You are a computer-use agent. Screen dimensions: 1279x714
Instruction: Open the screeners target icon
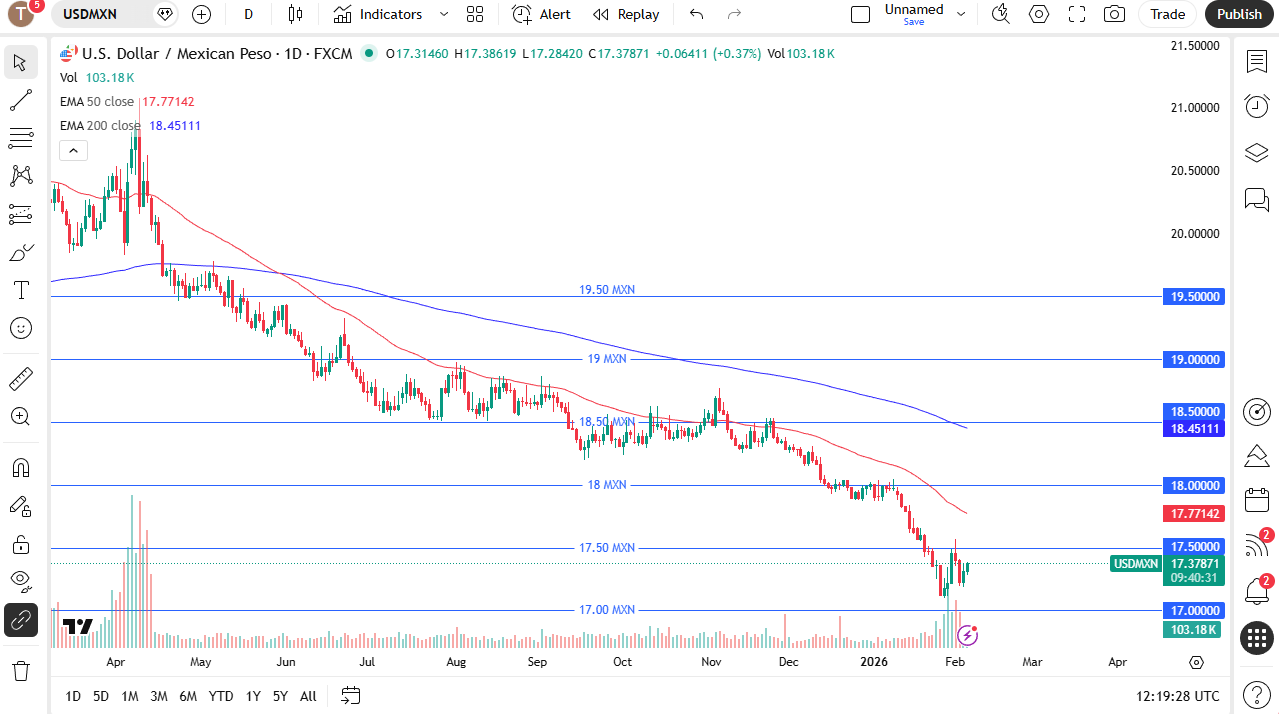(1257, 411)
